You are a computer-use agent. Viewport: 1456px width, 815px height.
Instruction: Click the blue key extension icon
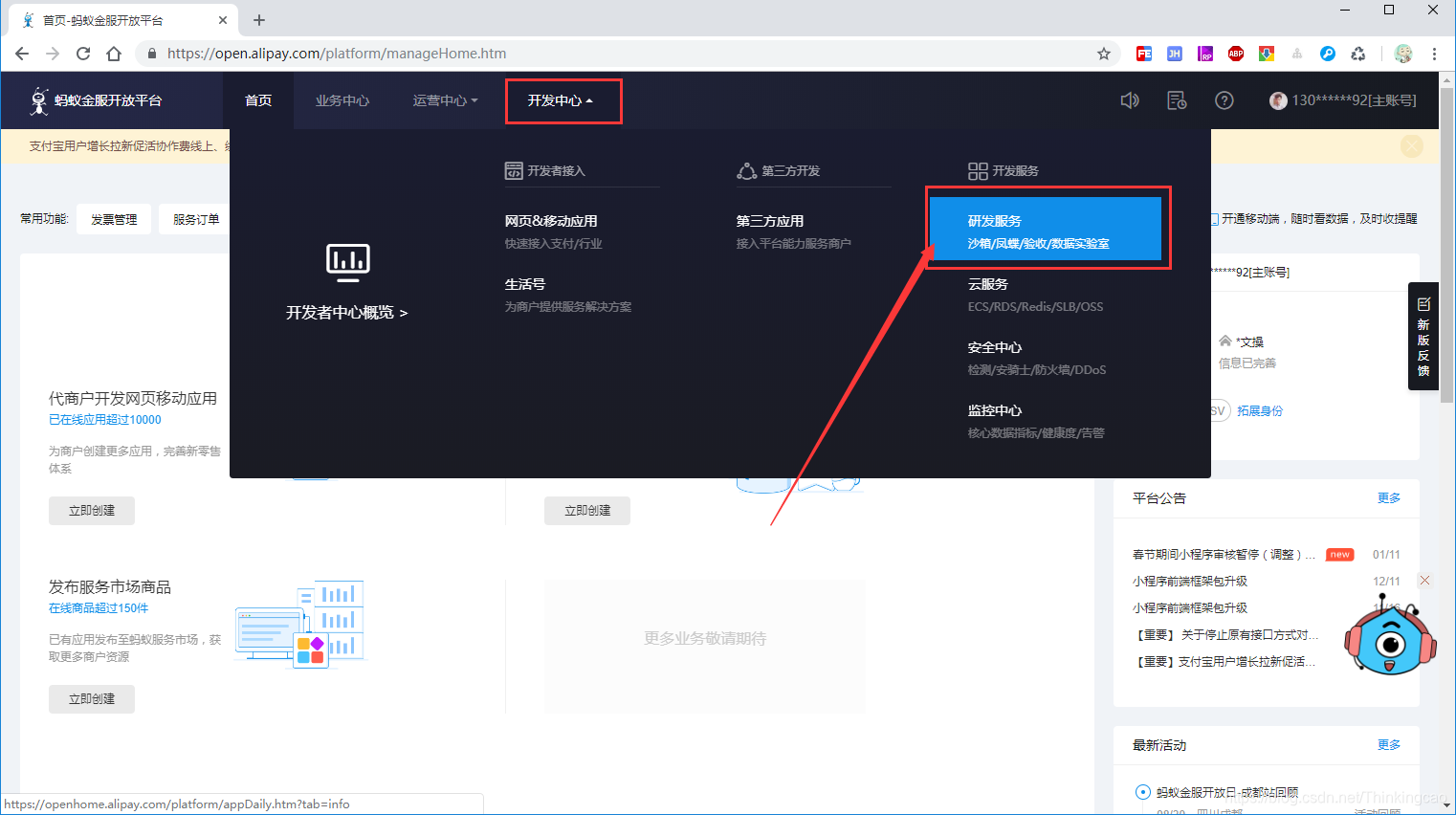click(x=1328, y=54)
